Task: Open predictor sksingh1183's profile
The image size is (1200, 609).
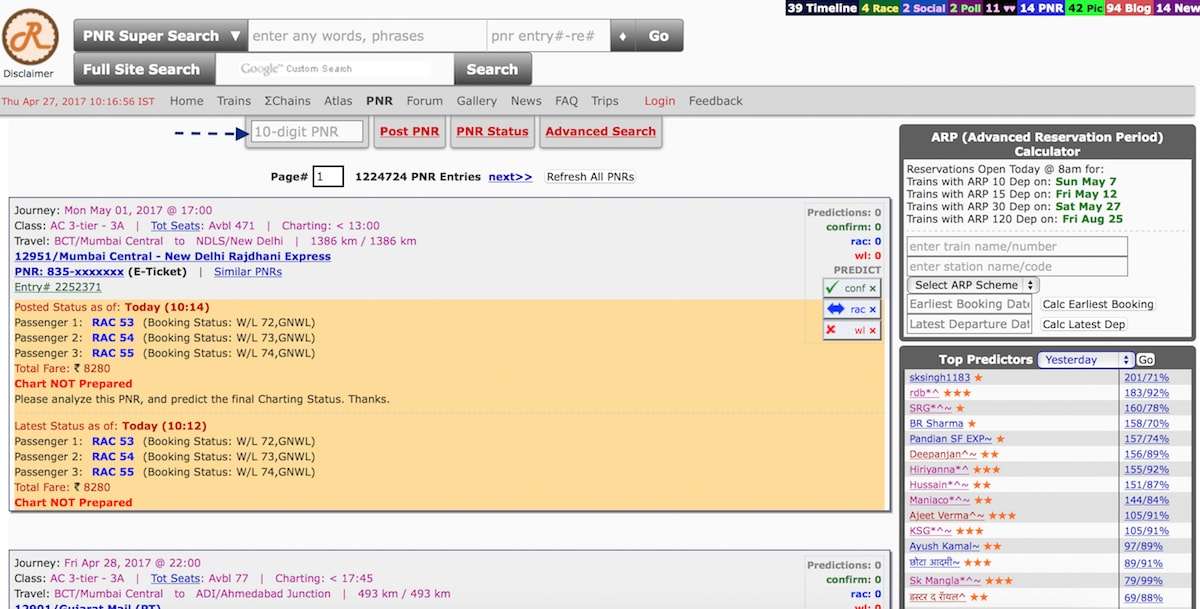Action: (939, 378)
